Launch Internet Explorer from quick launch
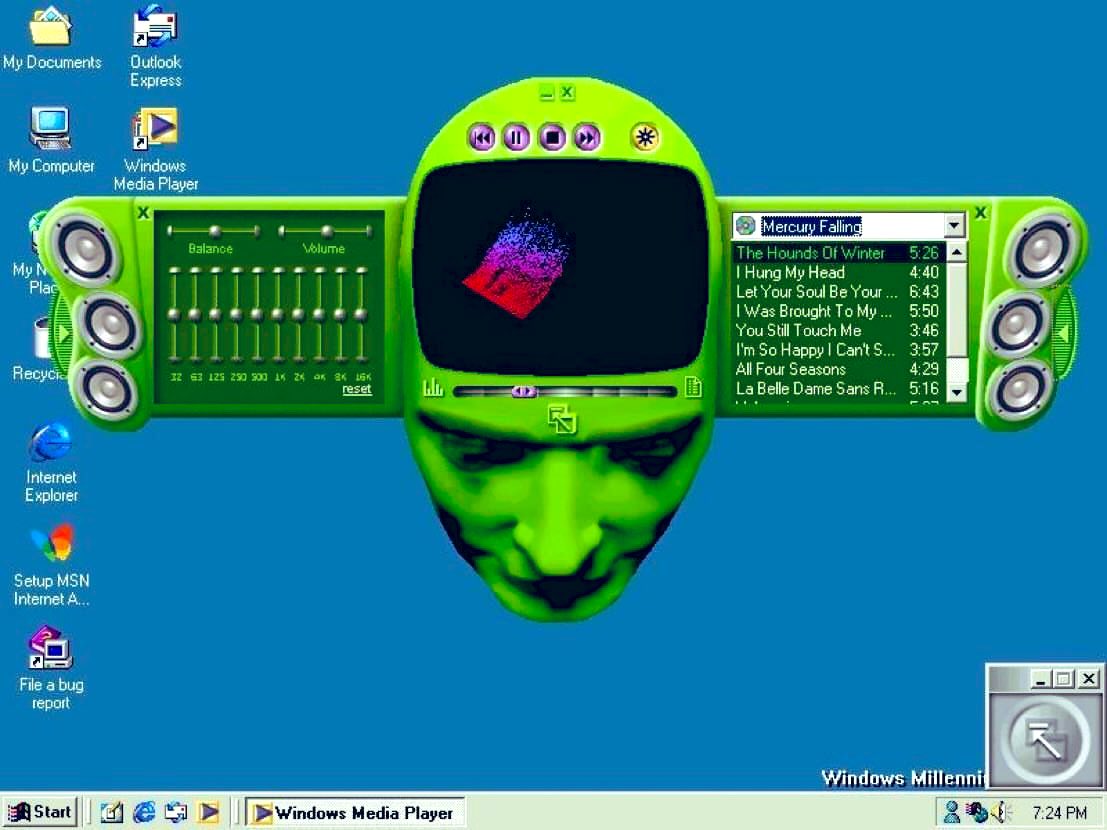 tap(144, 813)
